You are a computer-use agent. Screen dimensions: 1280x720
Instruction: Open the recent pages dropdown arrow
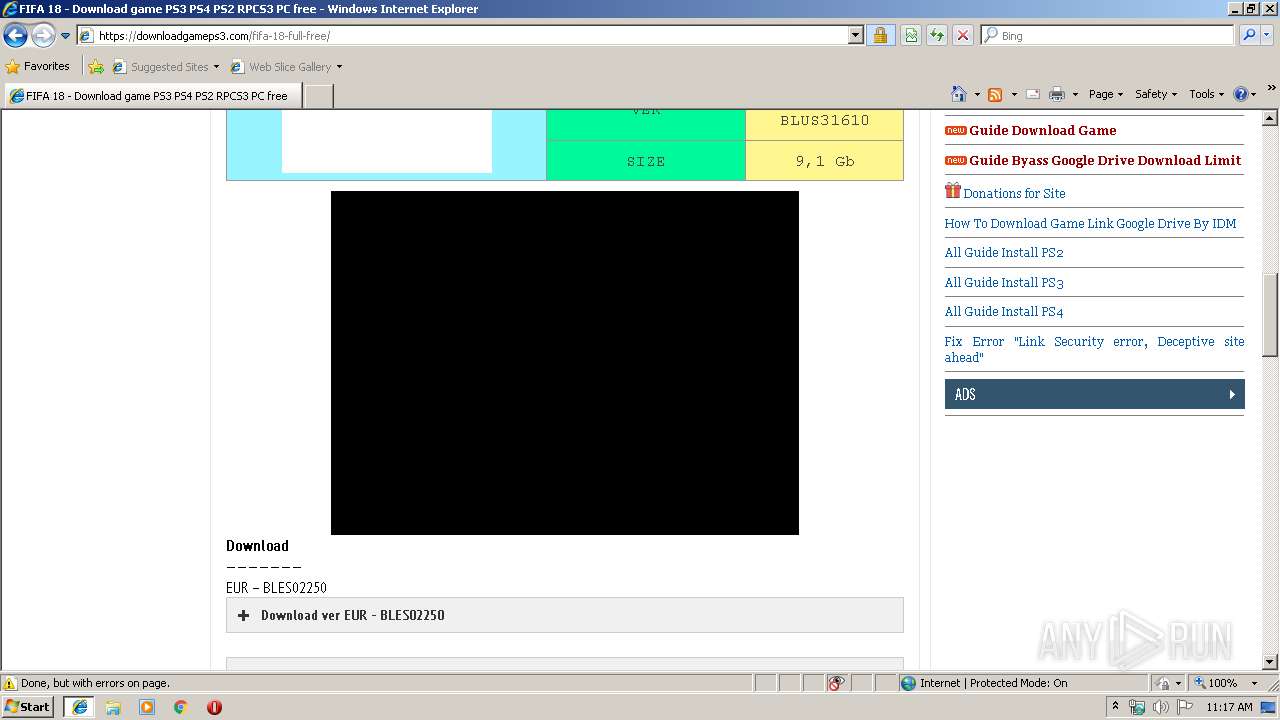[65, 36]
